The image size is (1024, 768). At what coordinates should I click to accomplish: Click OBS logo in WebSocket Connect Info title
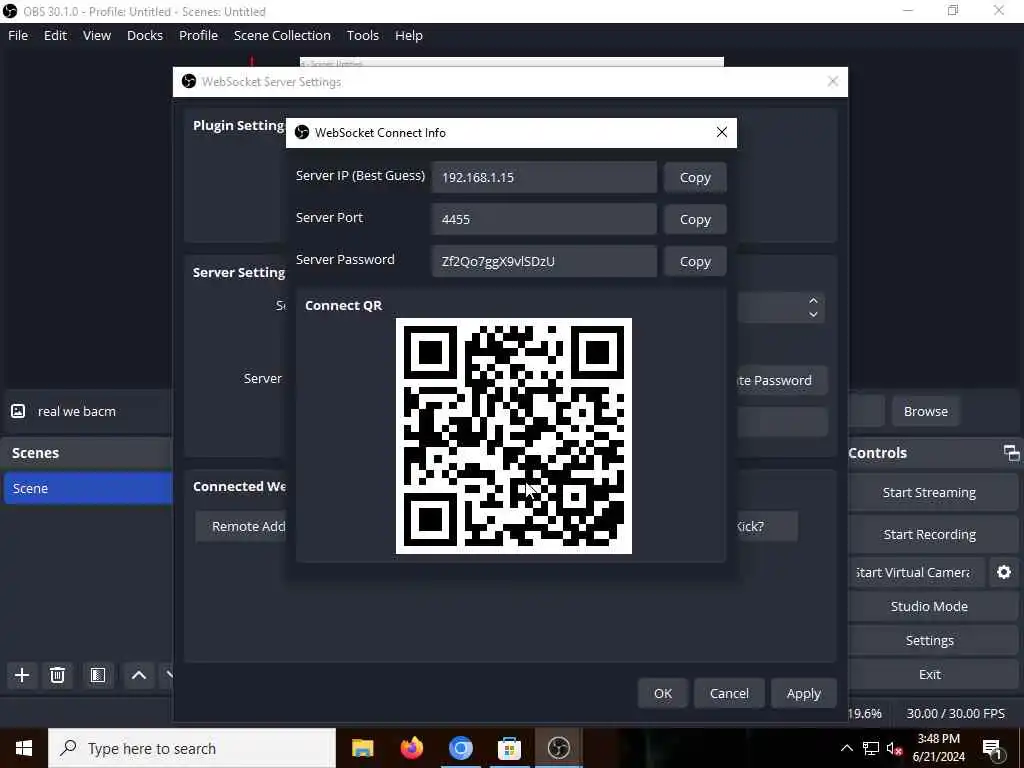click(302, 133)
